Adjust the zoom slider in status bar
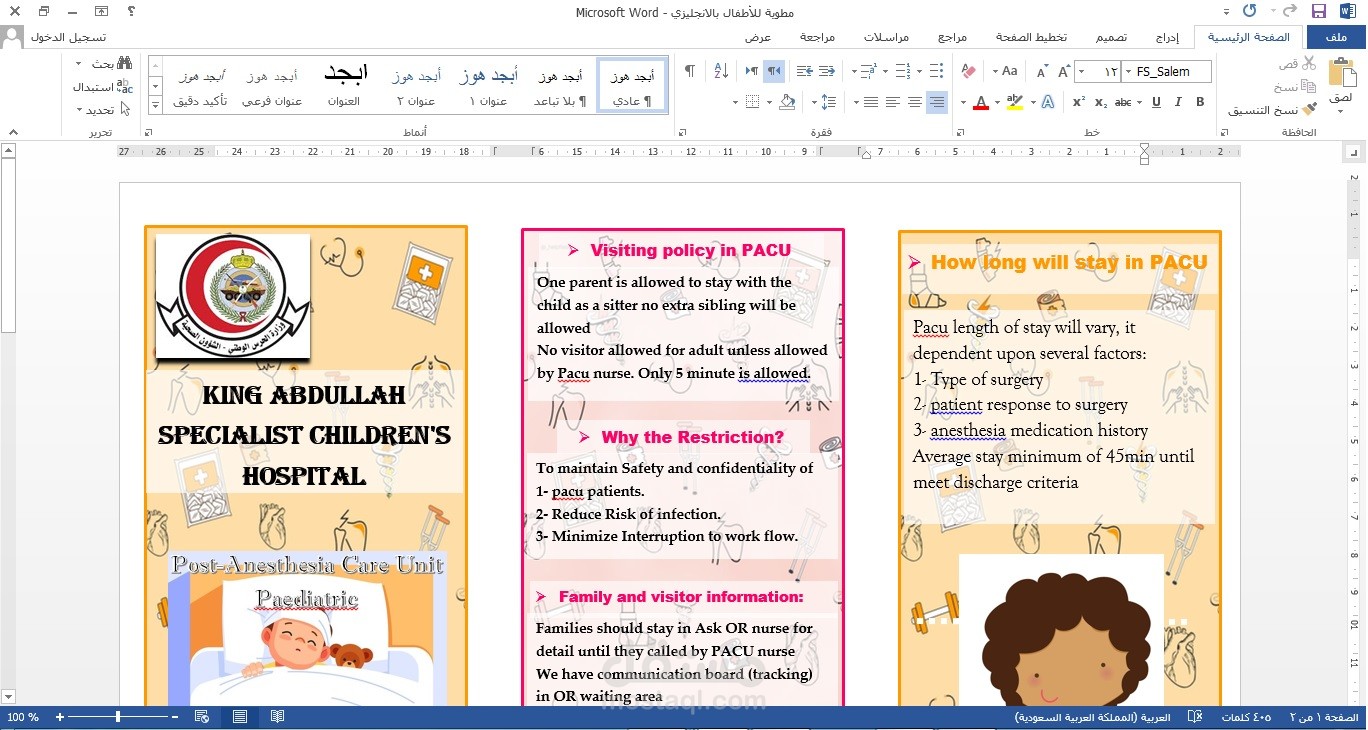This screenshot has width=1368, height=730. click(118, 717)
